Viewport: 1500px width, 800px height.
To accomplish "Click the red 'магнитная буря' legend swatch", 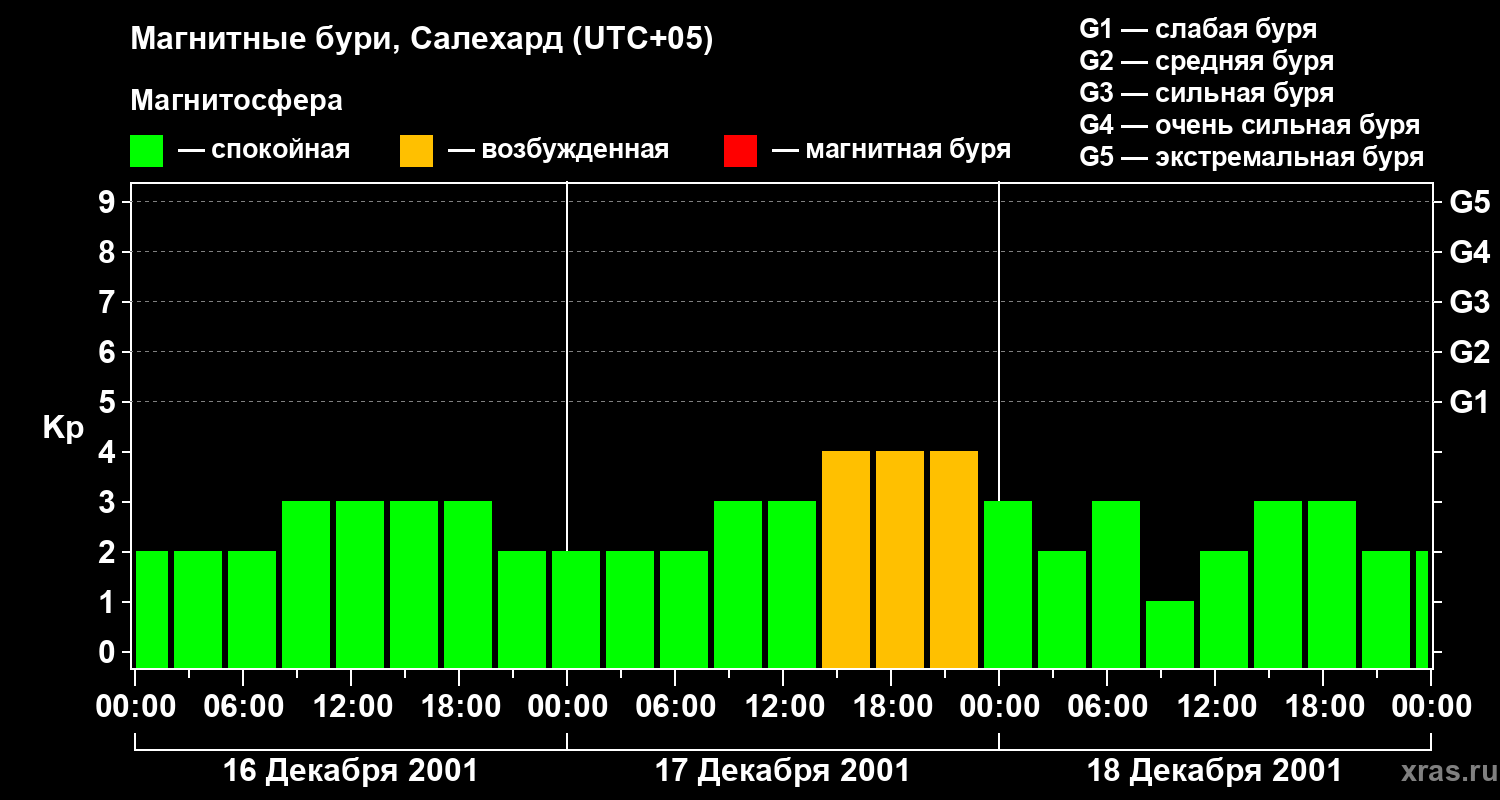I will point(740,151).
